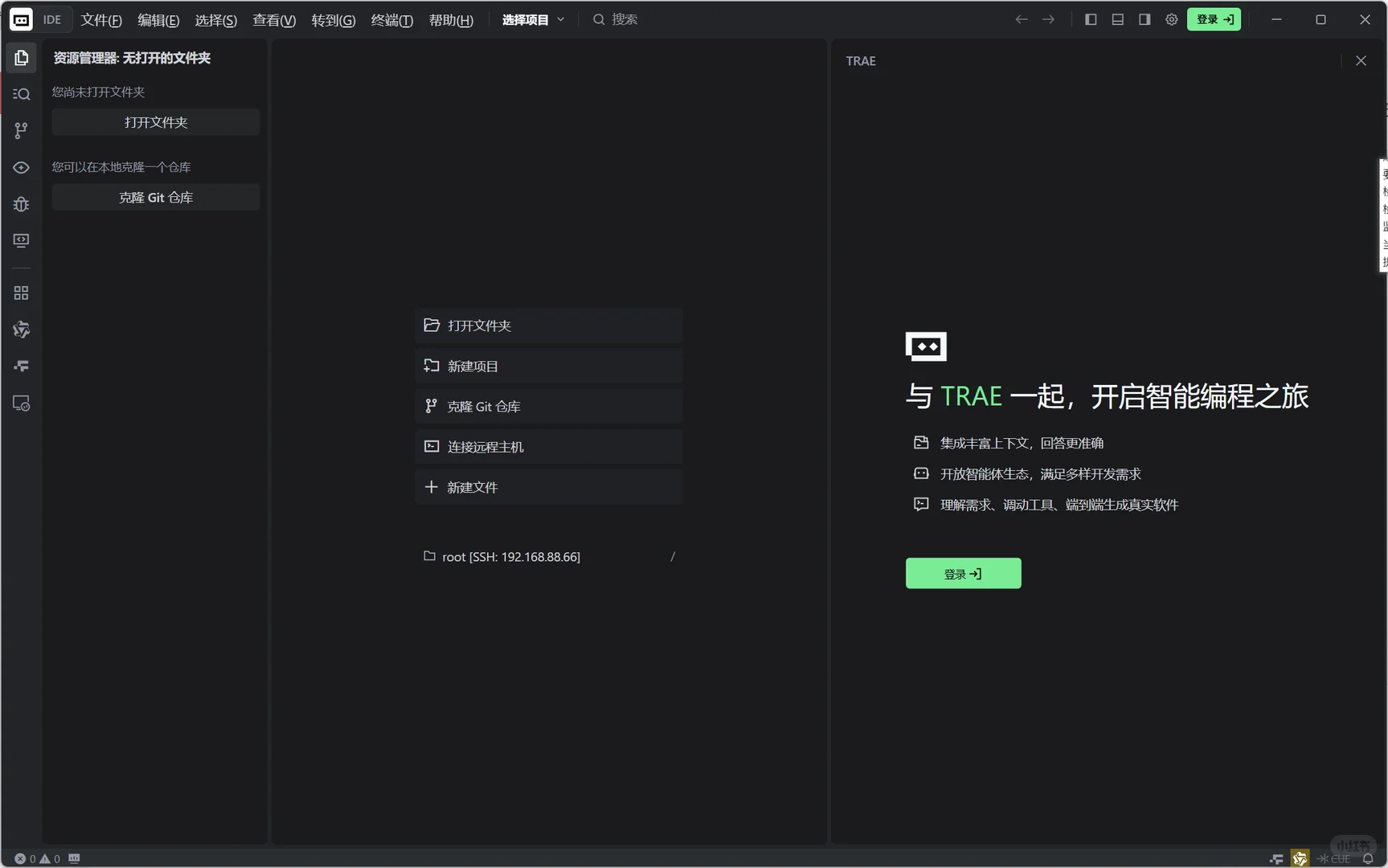Open recent root [SSH: 192.168.88.66] entry

549,557
